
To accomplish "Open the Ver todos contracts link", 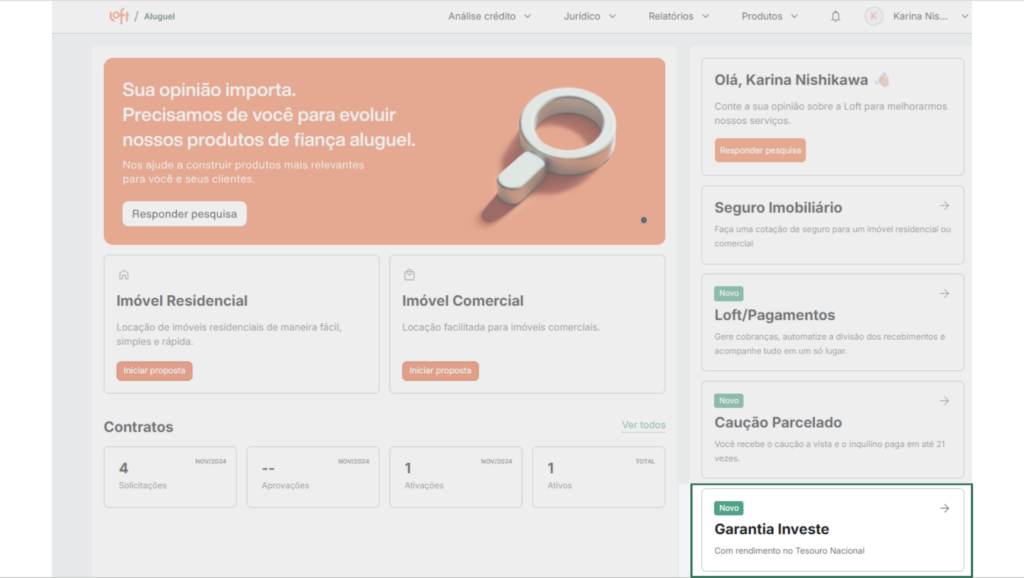I will (x=643, y=425).
